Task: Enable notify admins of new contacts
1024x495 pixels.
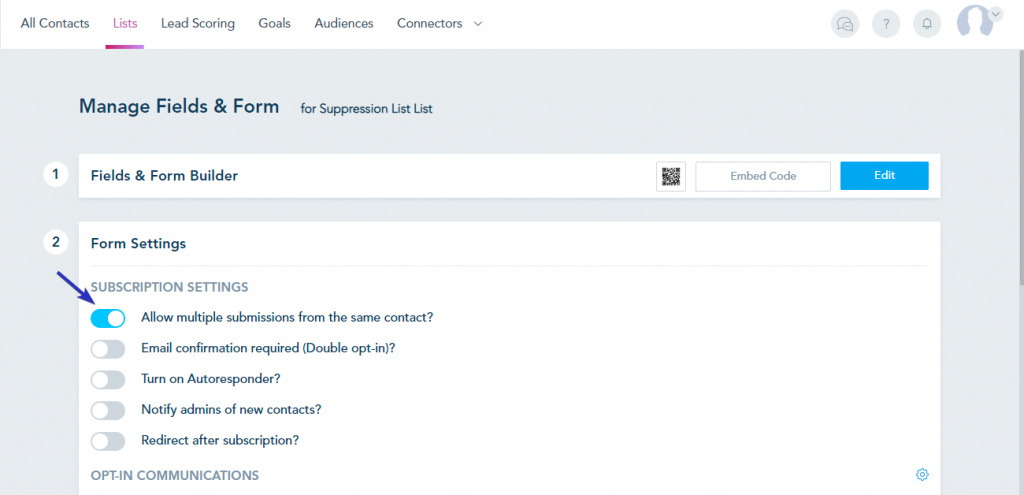Action: 108,410
